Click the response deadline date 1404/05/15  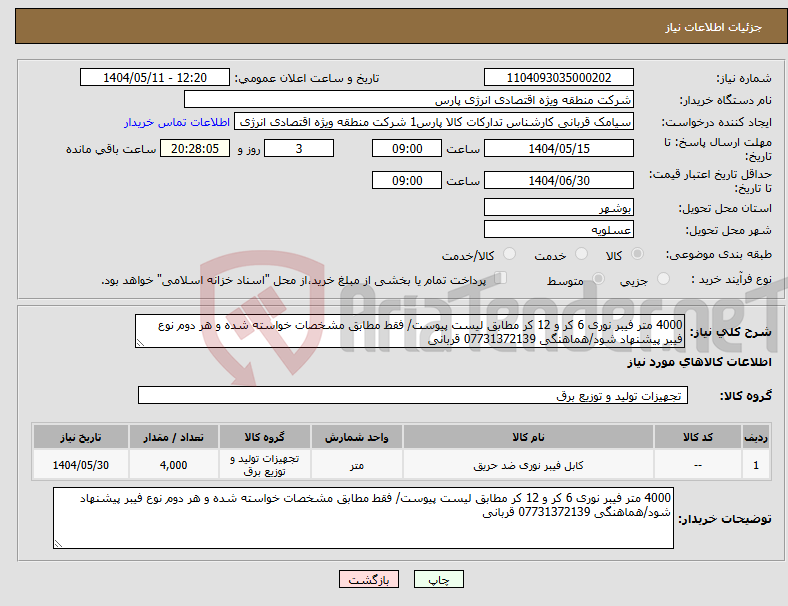pos(559,149)
